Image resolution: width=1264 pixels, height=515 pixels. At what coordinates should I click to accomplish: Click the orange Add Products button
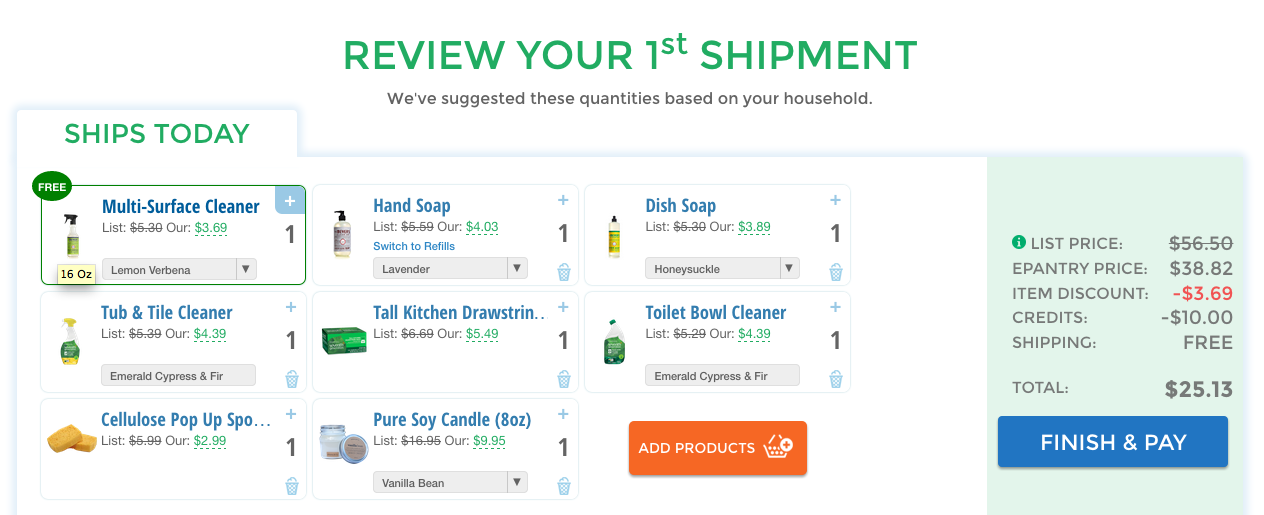718,448
